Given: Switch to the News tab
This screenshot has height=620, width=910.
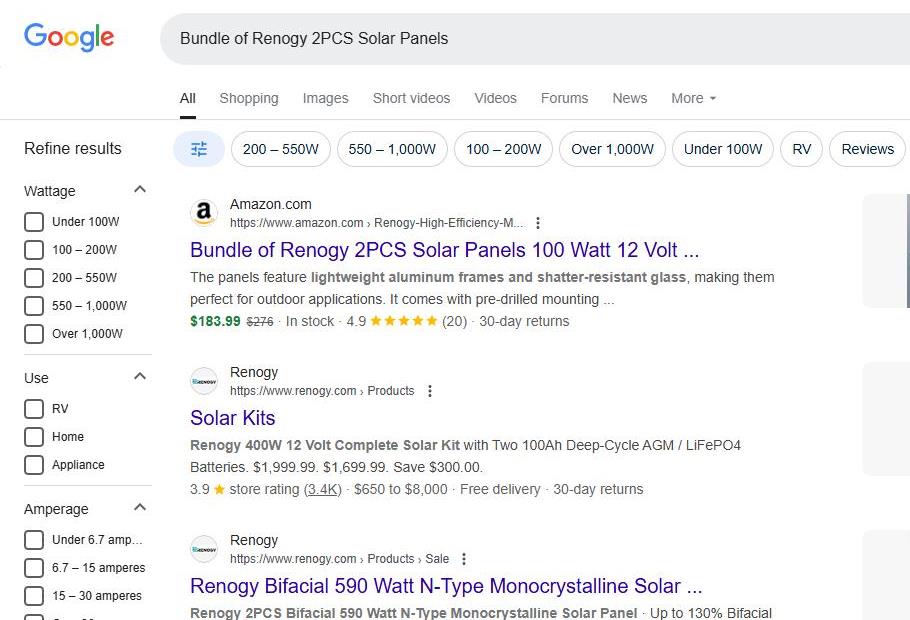Looking at the screenshot, I should tap(630, 98).
